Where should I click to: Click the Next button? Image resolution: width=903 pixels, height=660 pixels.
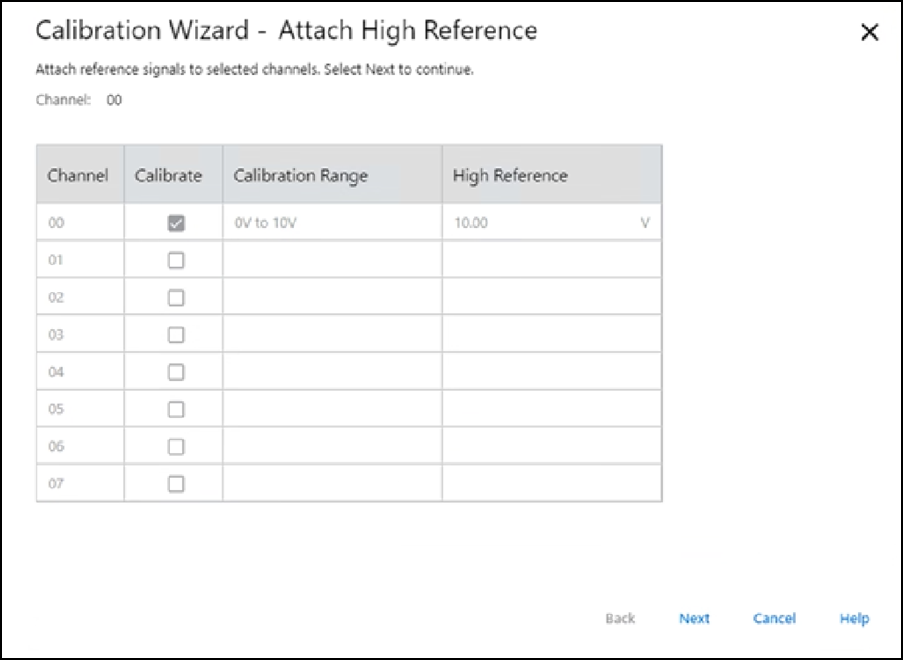(694, 618)
